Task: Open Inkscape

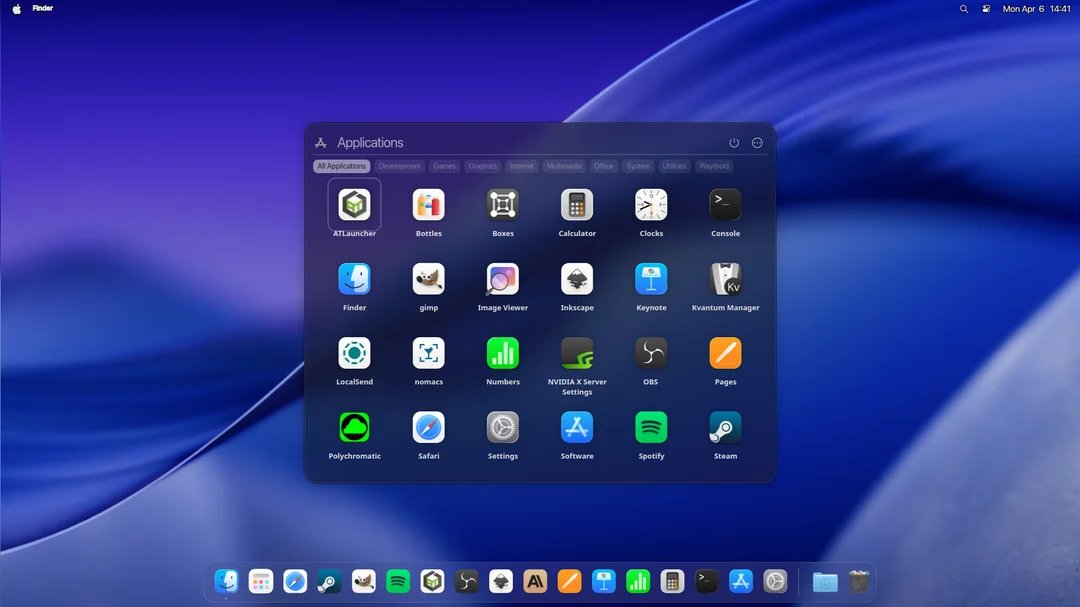Action: pos(577,280)
